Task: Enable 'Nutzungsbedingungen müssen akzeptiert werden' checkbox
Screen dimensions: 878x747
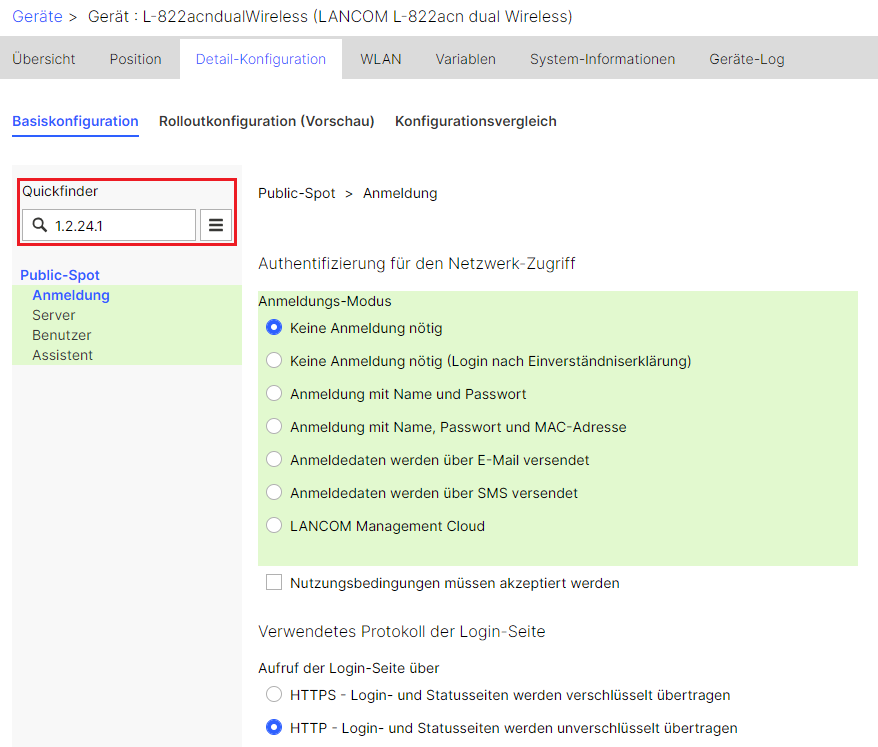Action: coord(274,583)
